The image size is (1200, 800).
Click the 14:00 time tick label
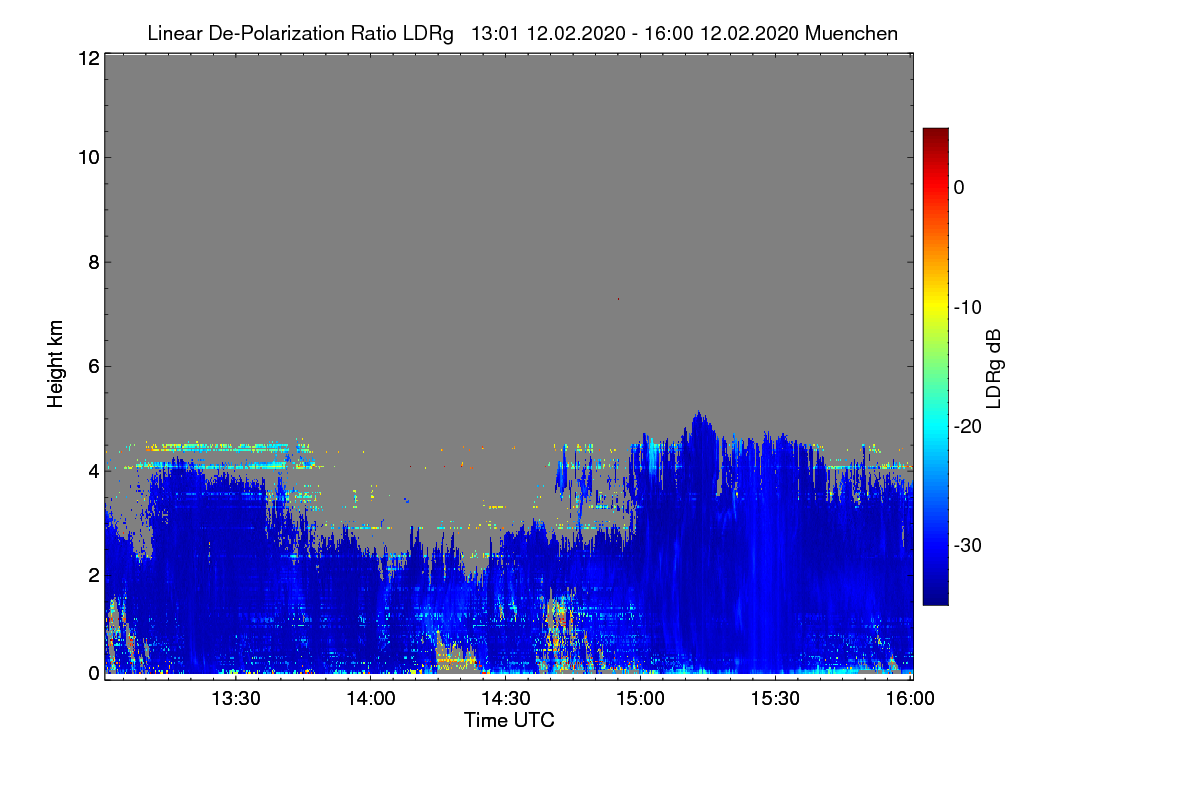[370, 699]
